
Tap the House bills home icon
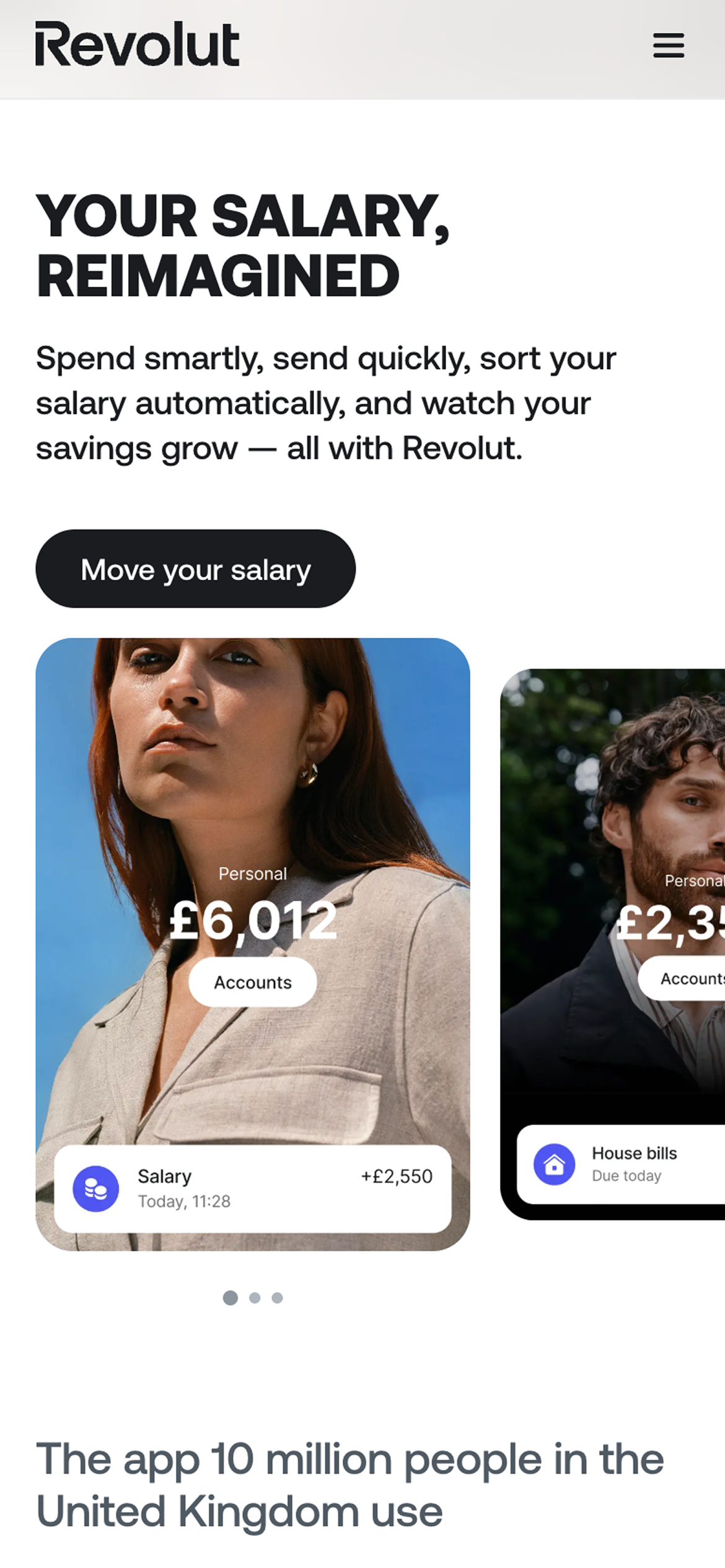click(x=555, y=1164)
